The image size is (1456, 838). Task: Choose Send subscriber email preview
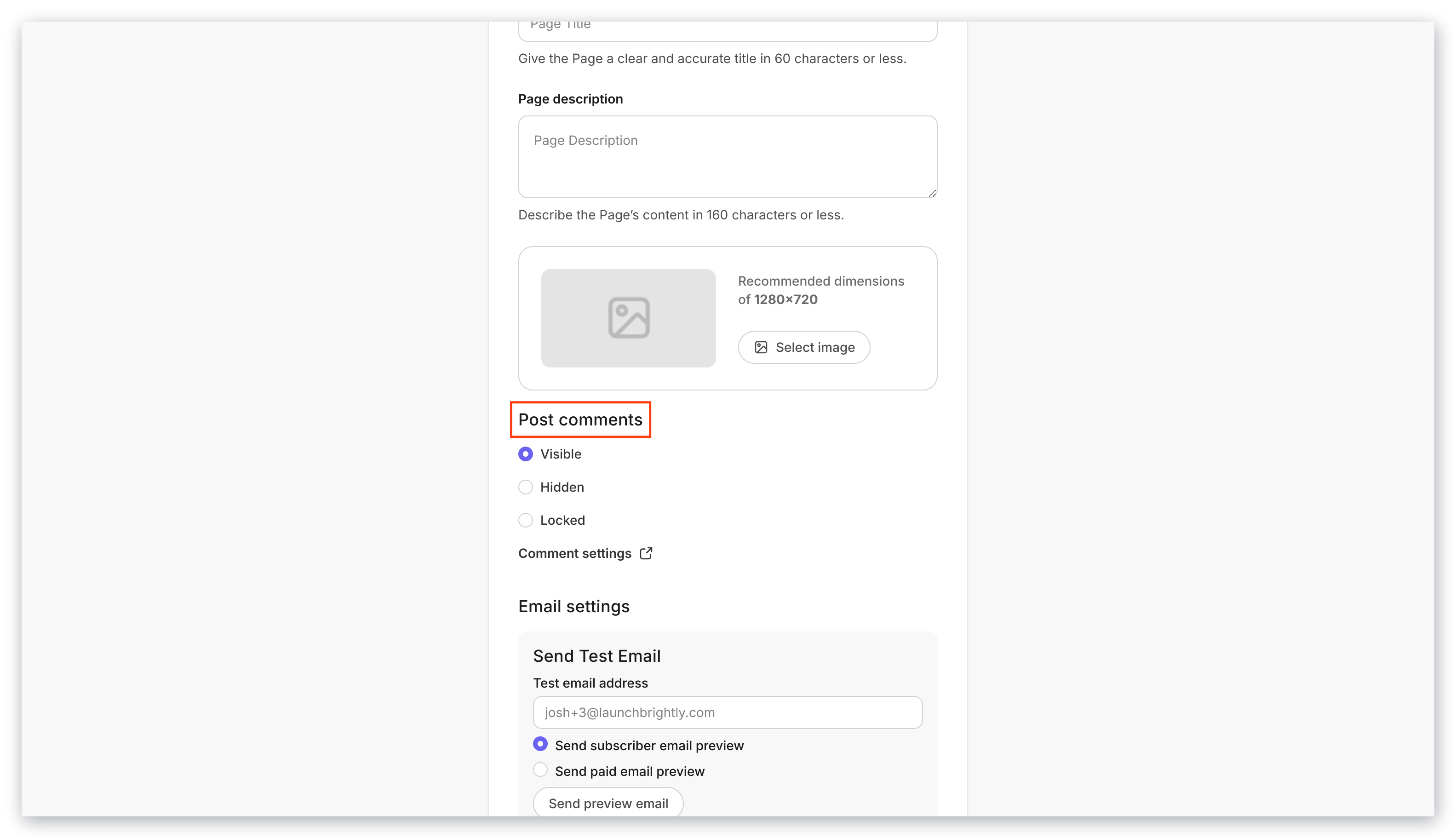pos(540,744)
